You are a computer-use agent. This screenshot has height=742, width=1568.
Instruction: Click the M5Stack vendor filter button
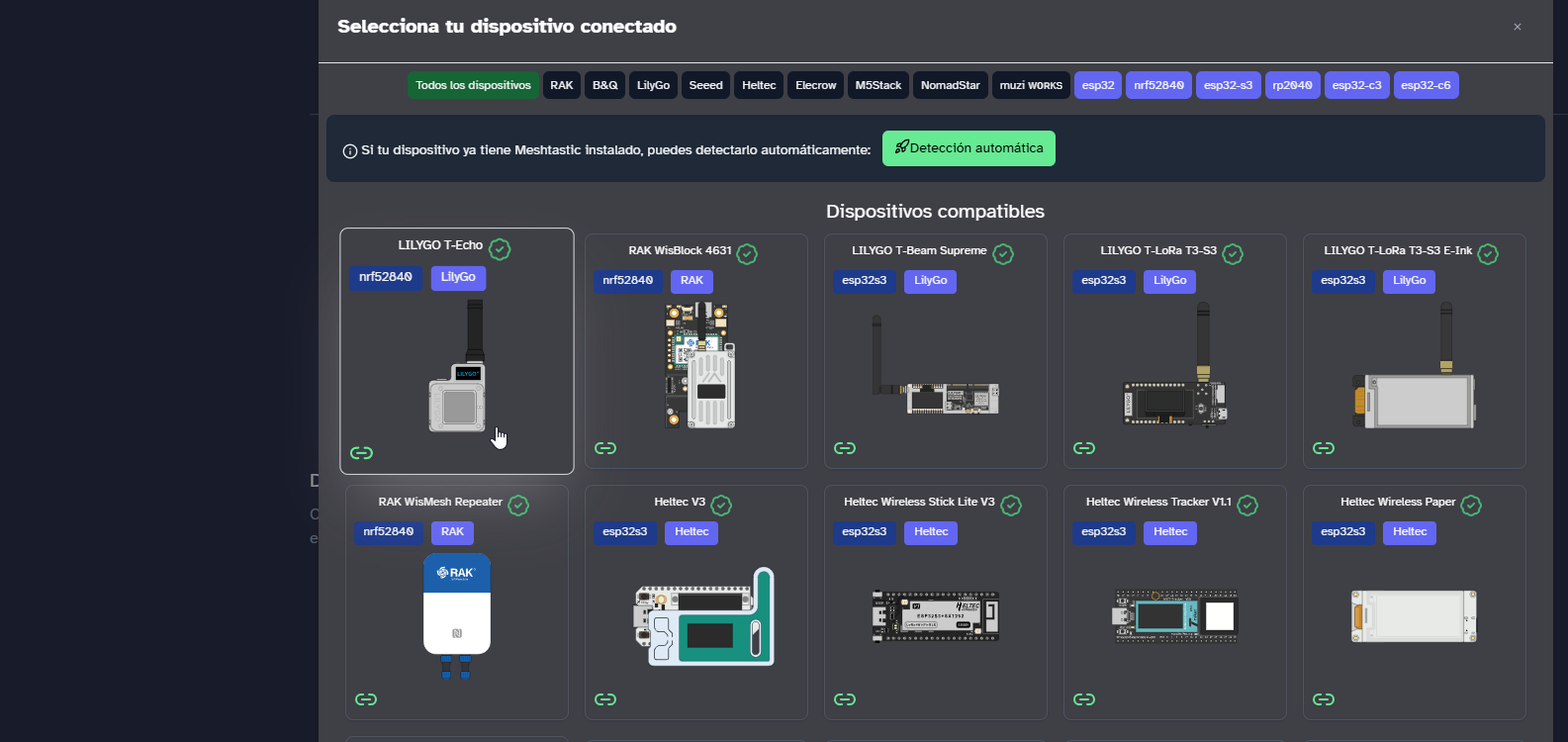(877, 85)
